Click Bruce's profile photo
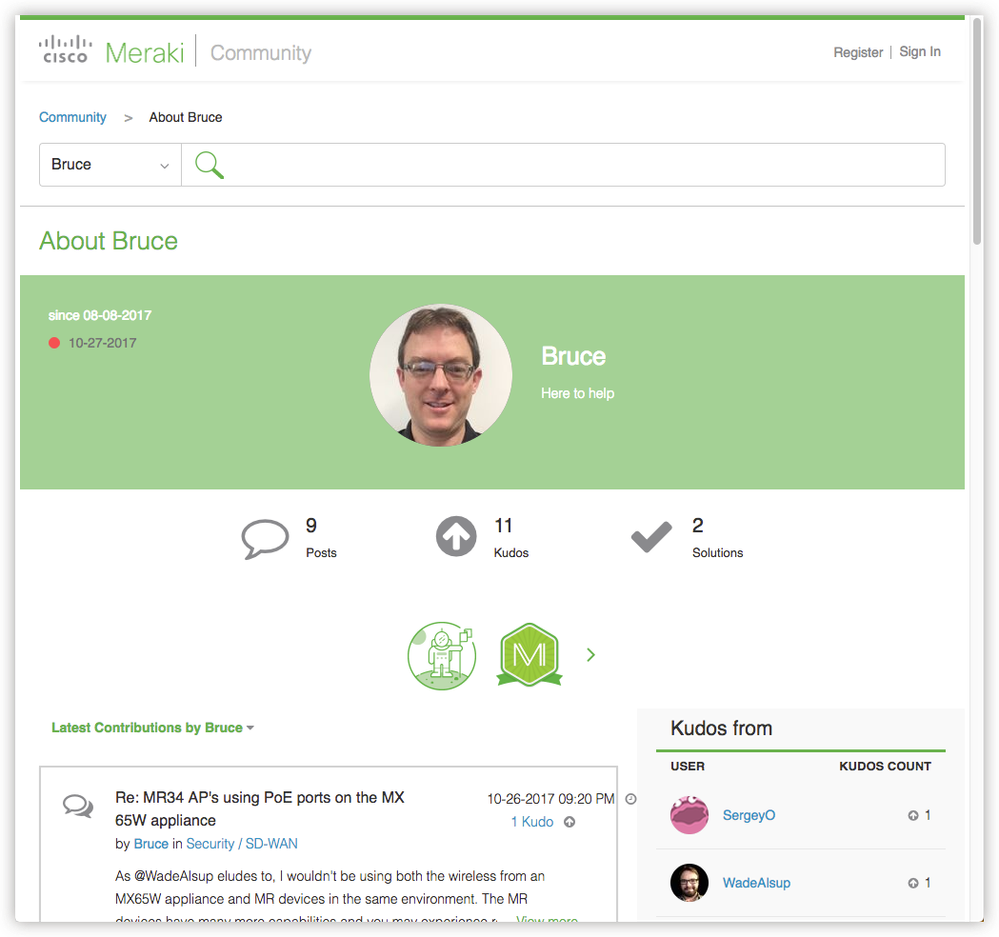Image resolution: width=999 pixels, height=937 pixels. tap(441, 375)
